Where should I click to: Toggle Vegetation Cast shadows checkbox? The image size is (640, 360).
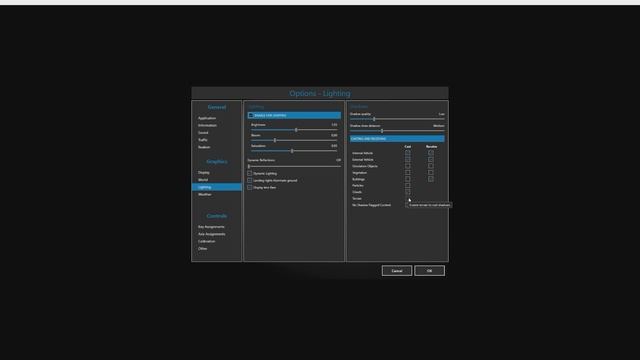407,173
